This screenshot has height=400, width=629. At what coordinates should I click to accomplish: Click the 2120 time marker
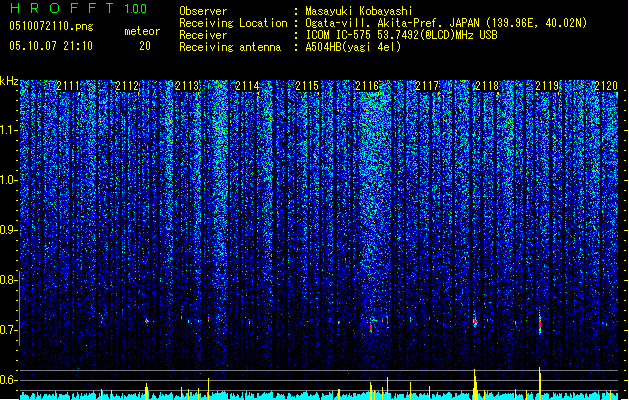(x=606, y=86)
